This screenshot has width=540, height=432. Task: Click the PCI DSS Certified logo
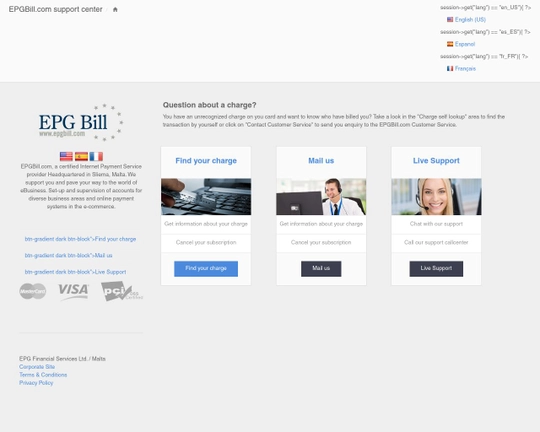point(122,291)
